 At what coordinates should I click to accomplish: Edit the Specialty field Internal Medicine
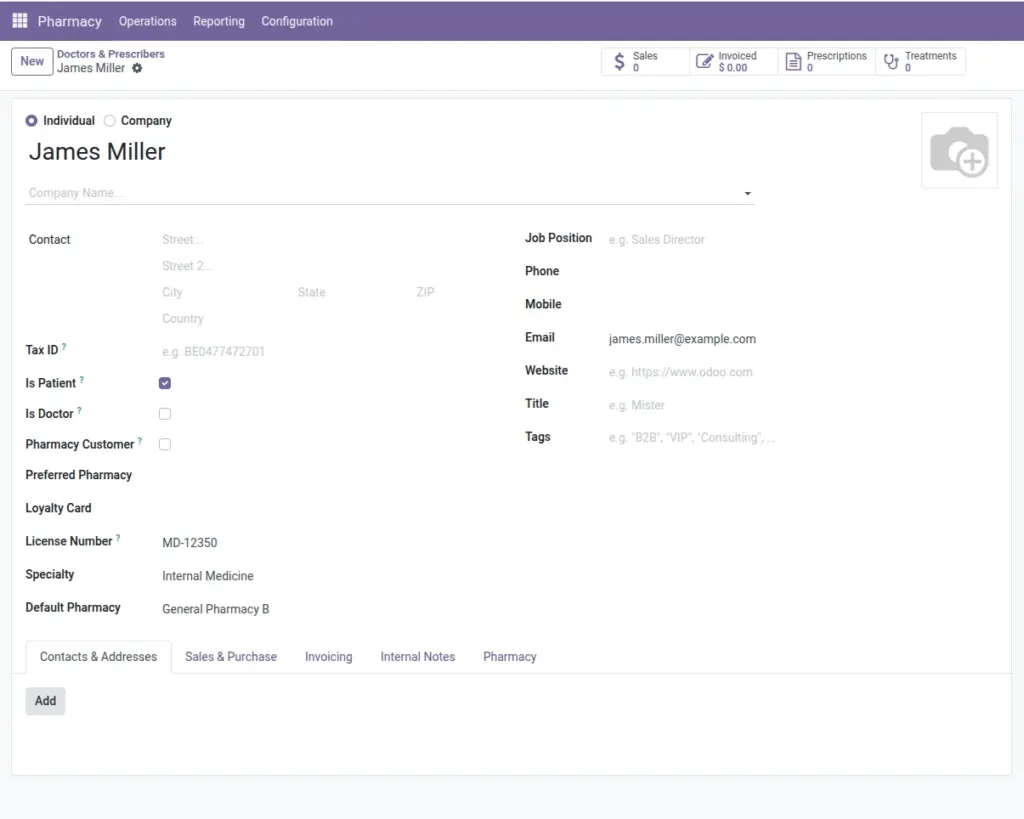tap(332, 576)
